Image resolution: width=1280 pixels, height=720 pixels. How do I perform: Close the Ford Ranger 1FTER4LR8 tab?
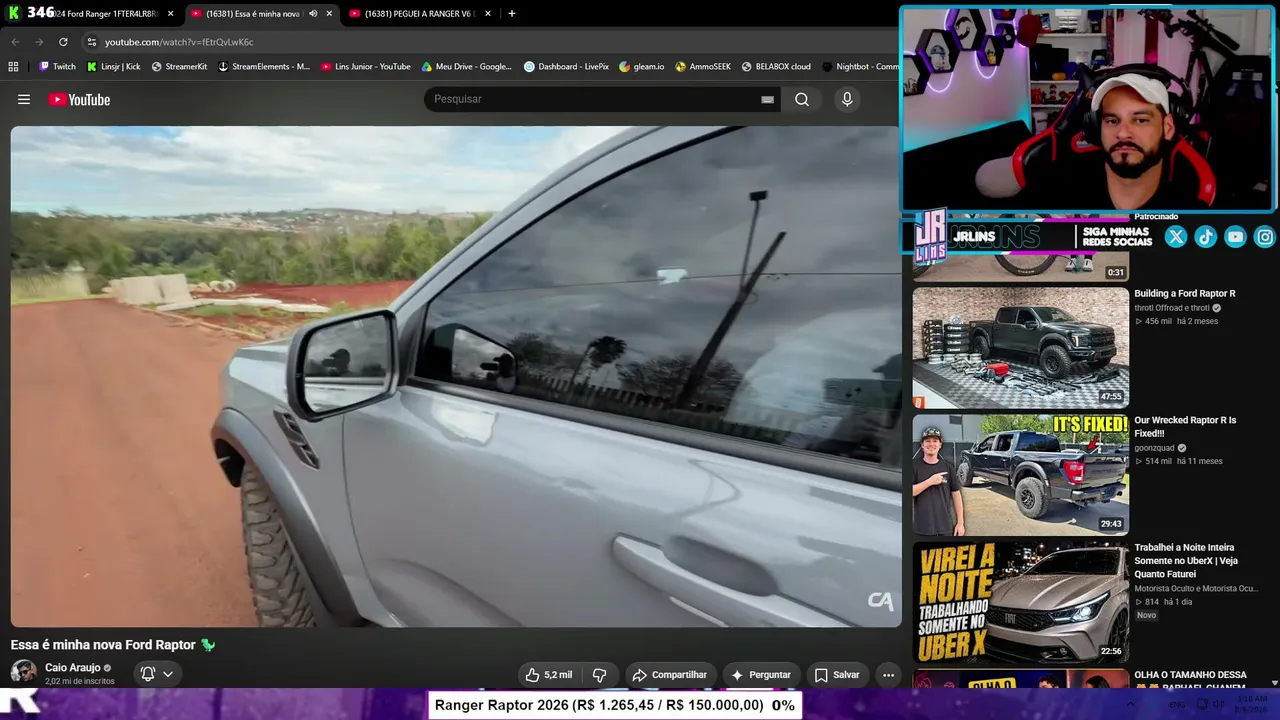click(x=170, y=14)
